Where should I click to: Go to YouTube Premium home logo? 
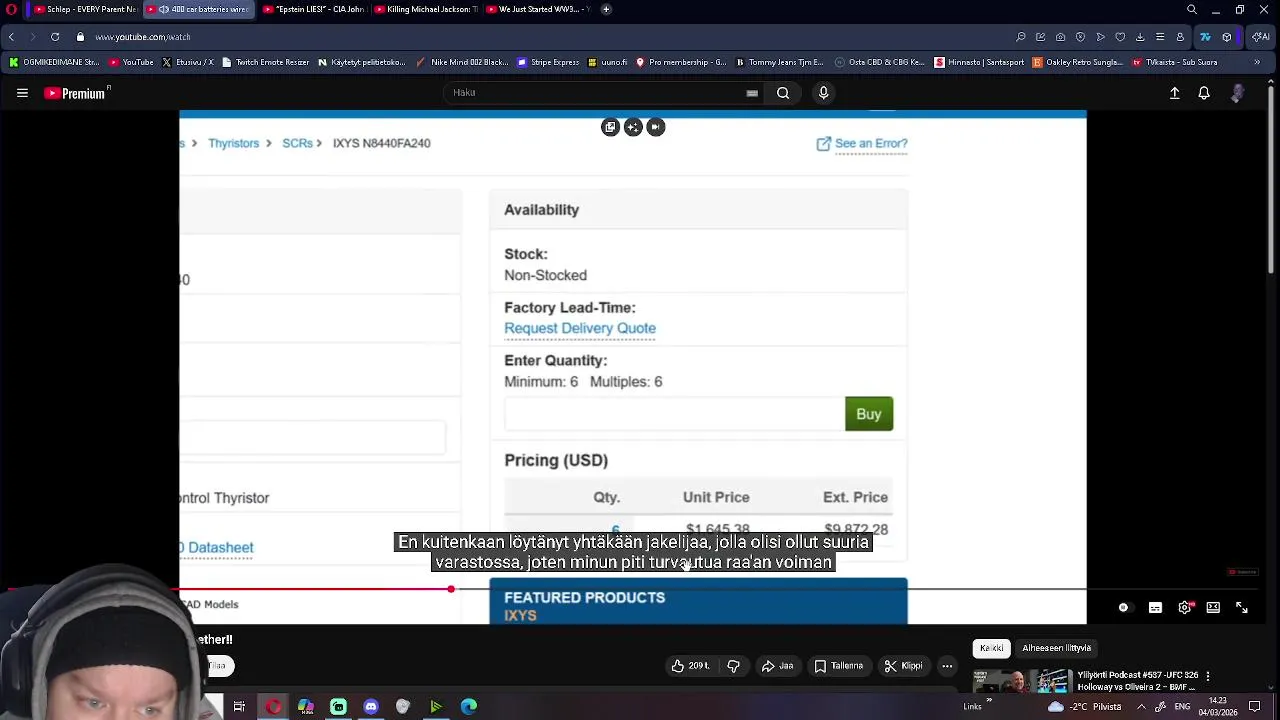pos(74,93)
